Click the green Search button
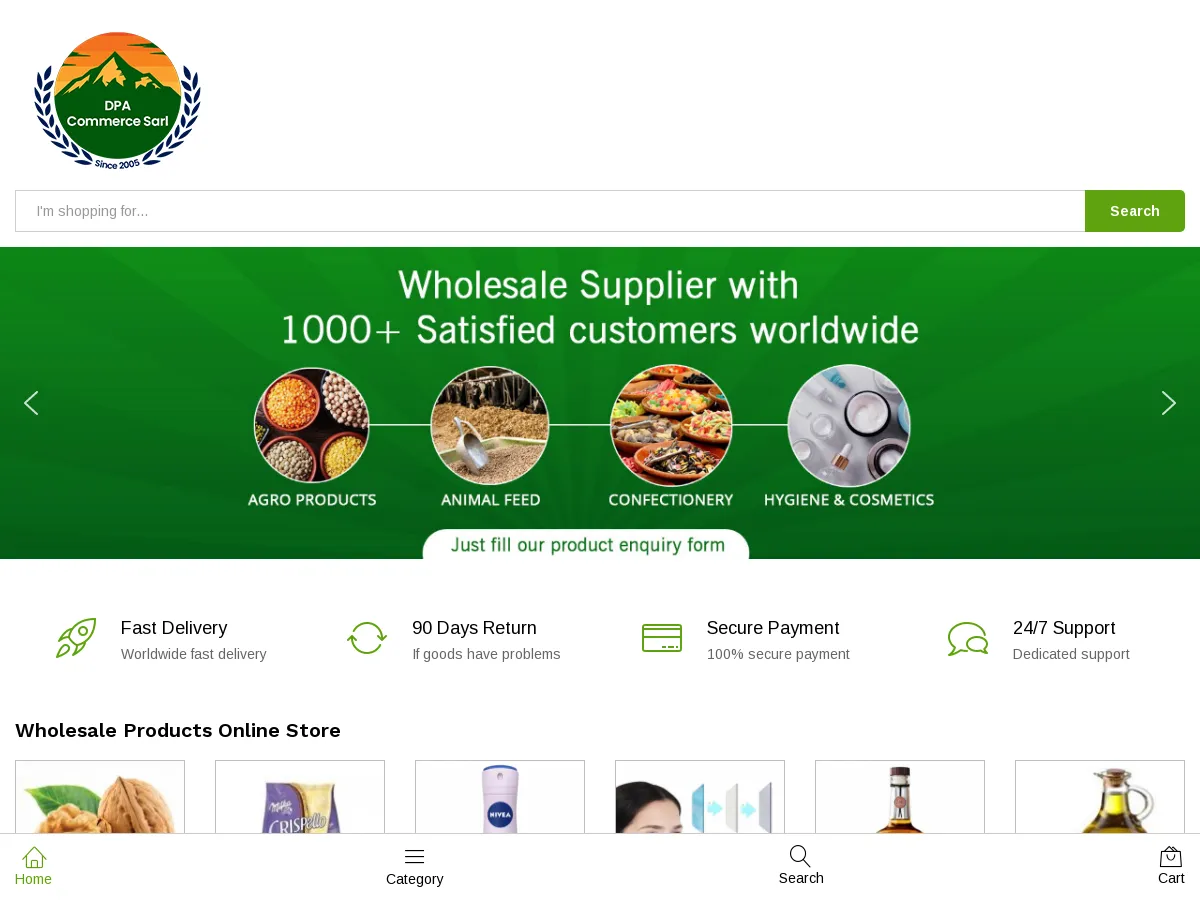Image resolution: width=1200 pixels, height=900 pixels. pos(1135,211)
